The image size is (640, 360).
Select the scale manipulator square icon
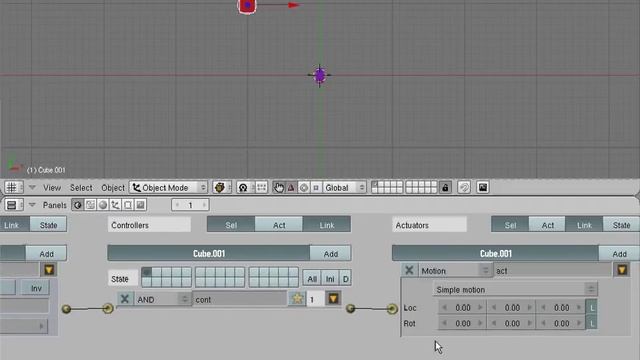point(316,187)
